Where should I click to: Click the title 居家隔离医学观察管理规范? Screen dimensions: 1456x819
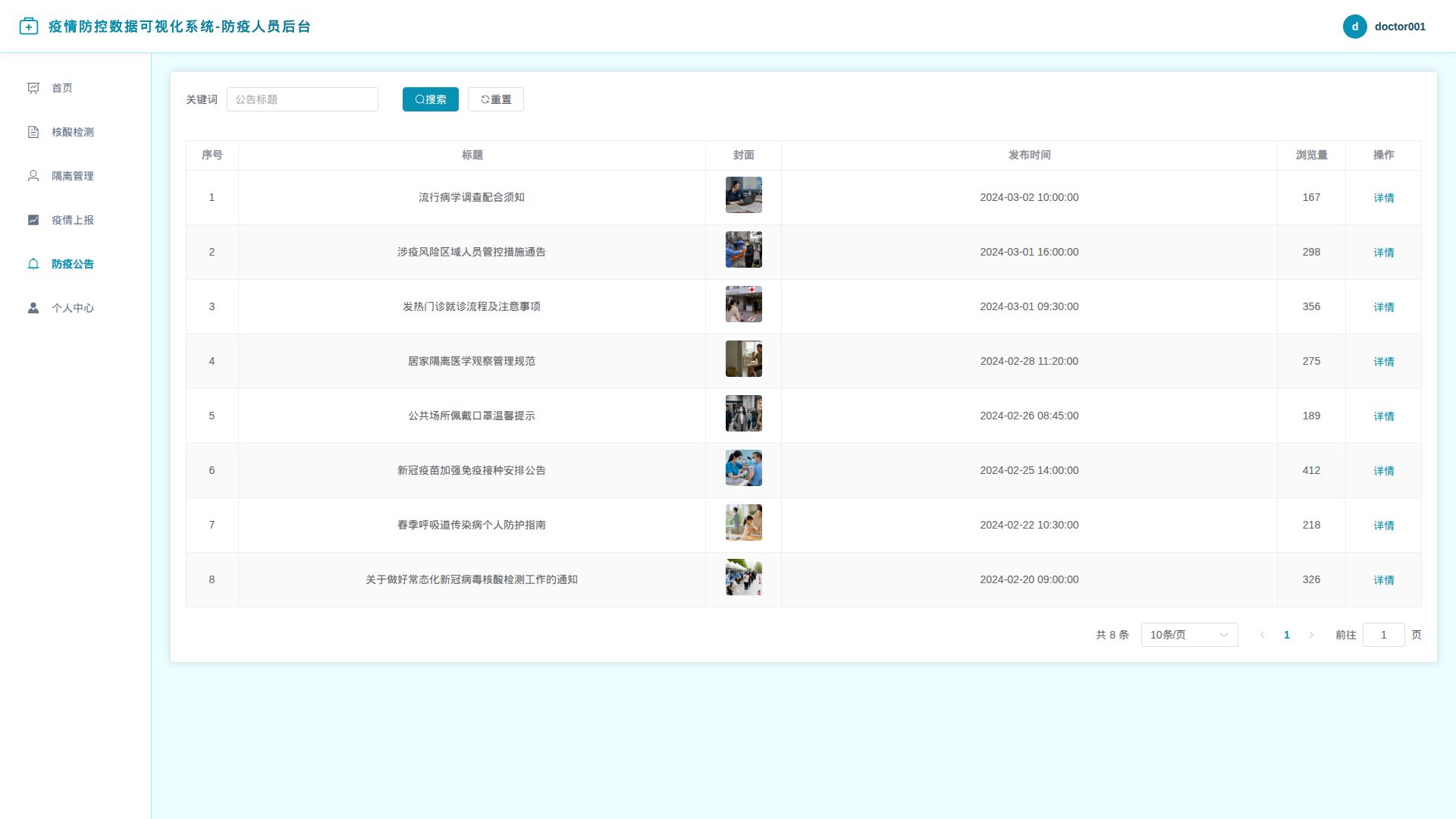coord(472,361)
